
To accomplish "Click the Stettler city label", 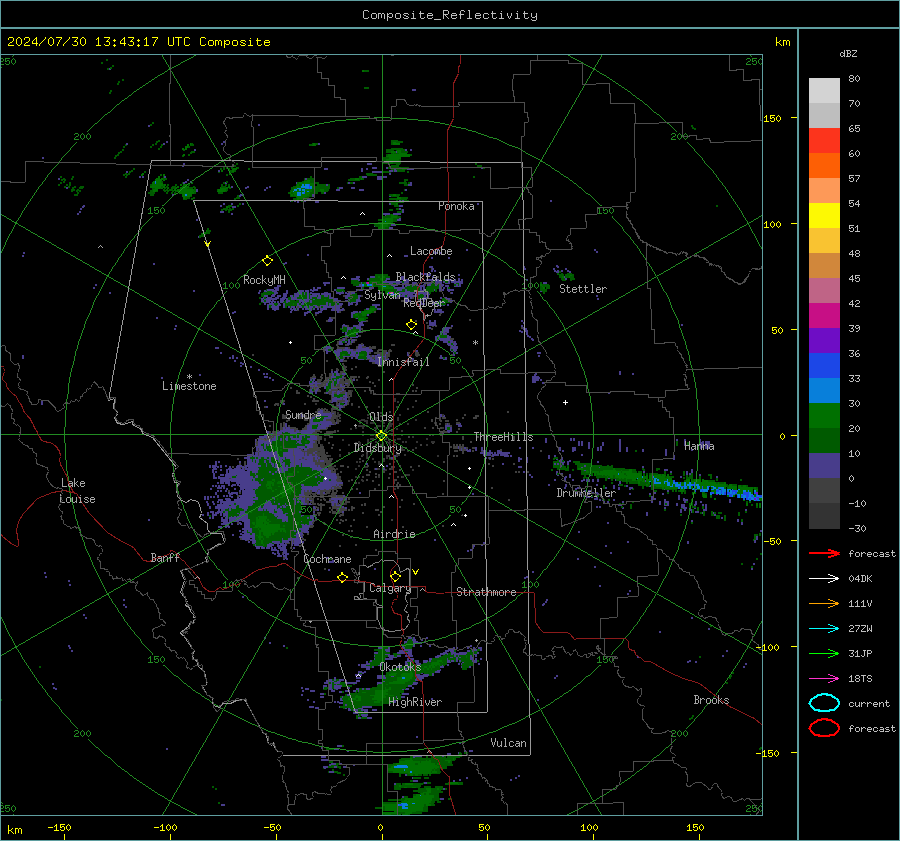I will pyautogui.click(x=583, y=289).
